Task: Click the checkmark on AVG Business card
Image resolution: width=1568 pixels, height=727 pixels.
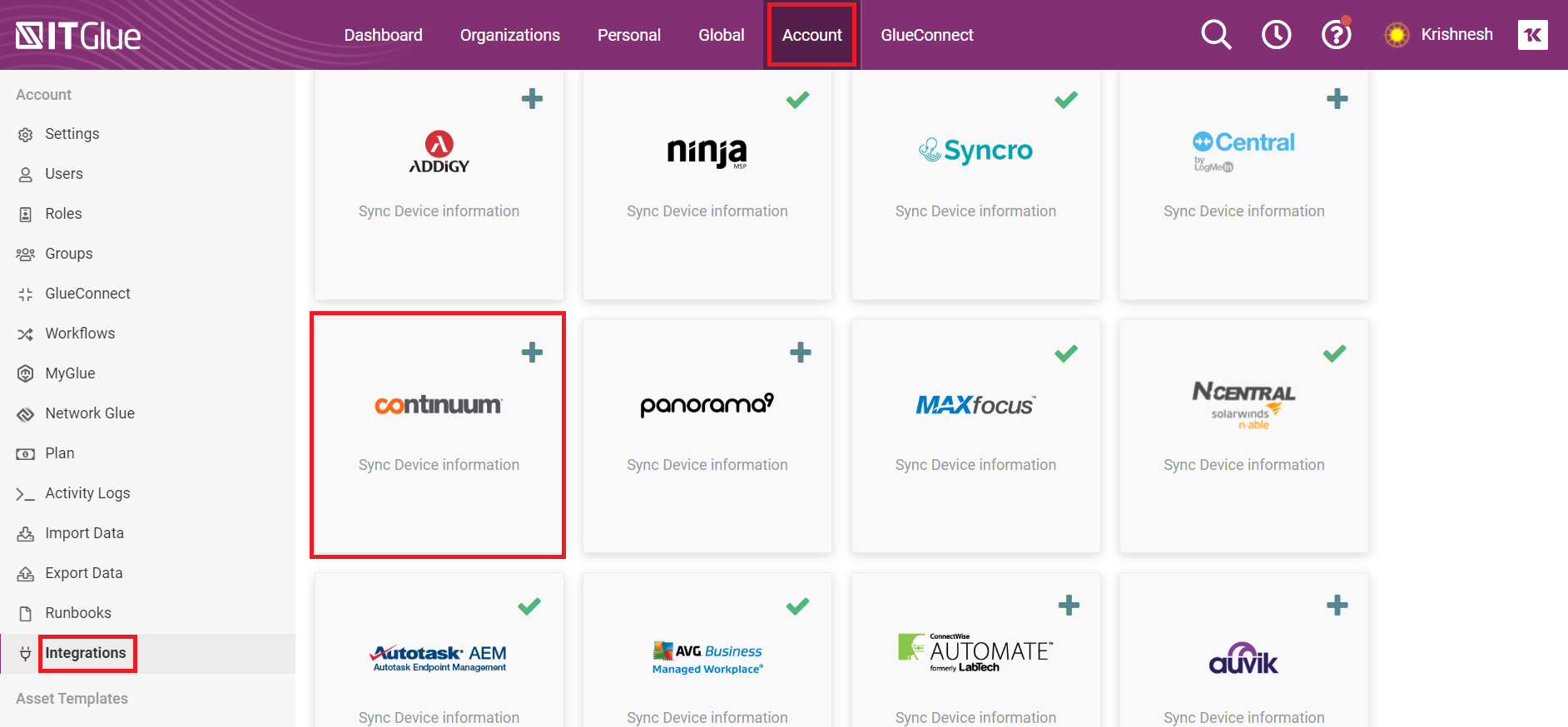Action: [797, 606]
